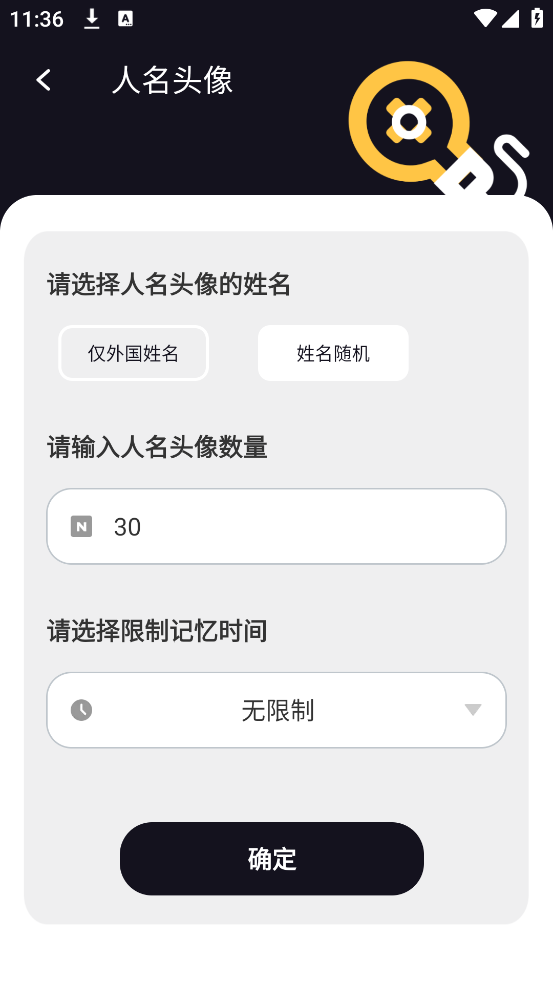Expand the dropdown arrow beside 无限制
Viewport: 553px width, 983px height.
click(473, 710)
